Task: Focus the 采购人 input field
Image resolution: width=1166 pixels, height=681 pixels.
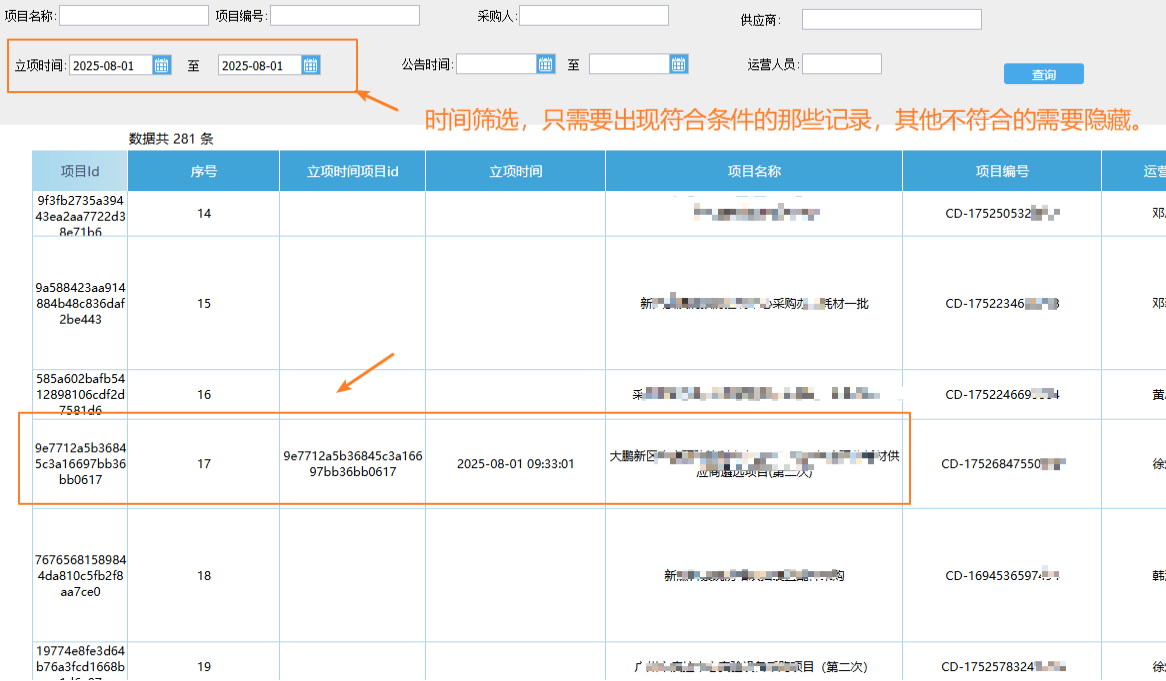Action: (593, 16)
